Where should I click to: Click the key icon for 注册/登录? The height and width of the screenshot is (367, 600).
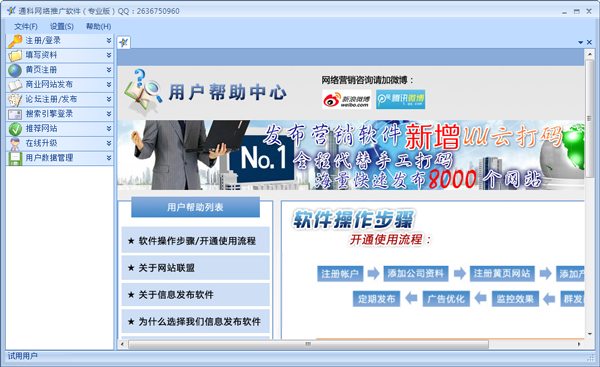click(x=15, y=41)
